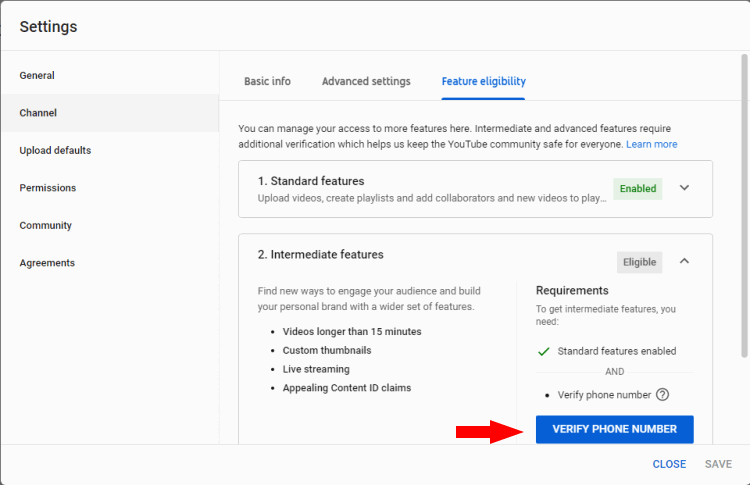Close the settings dialog
The height and width of the screenshot is (485, 750).
tap(669, 464)
